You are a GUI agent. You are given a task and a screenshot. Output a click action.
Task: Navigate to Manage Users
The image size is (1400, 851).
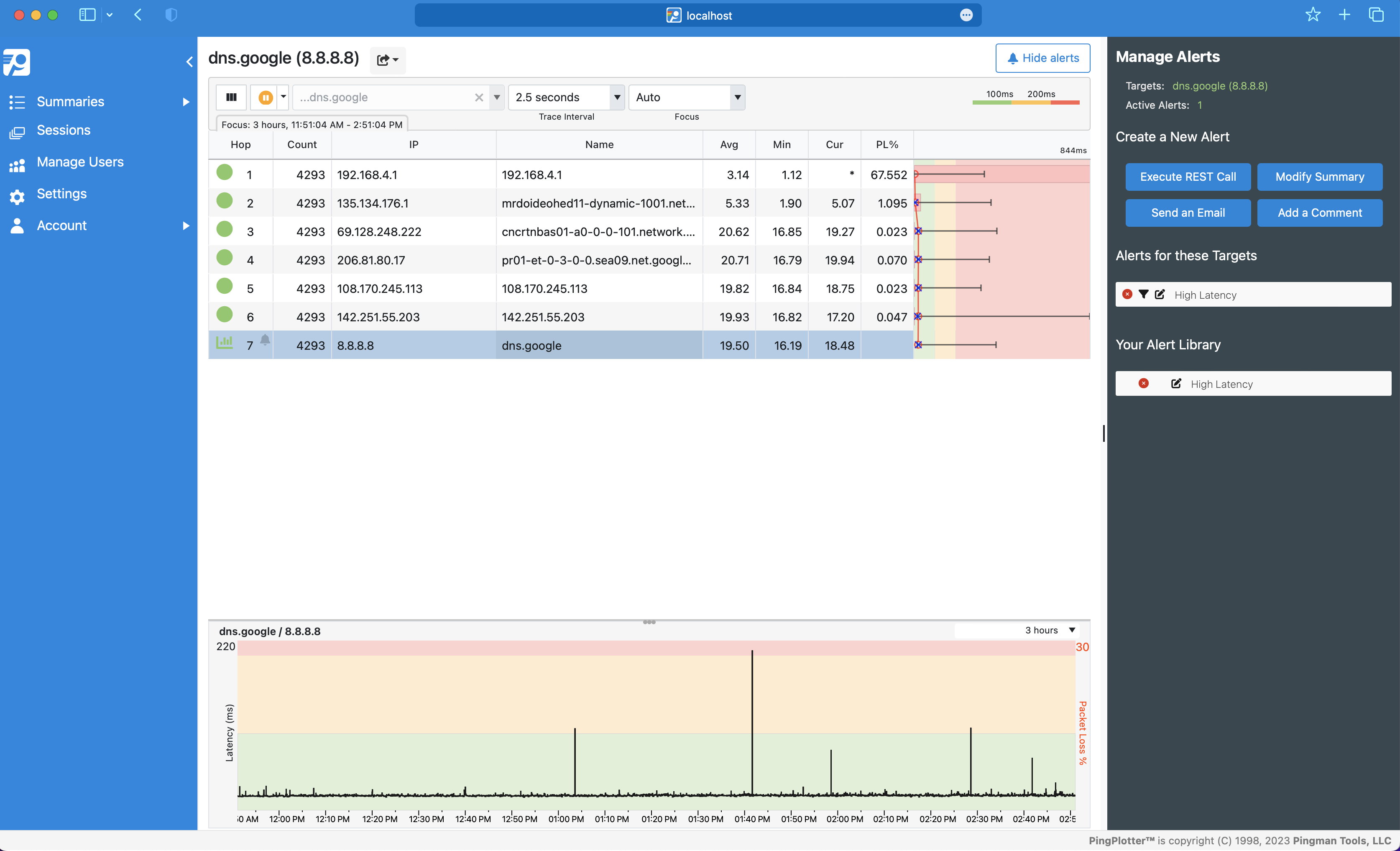pyautogui.click(x=79, y=161)
